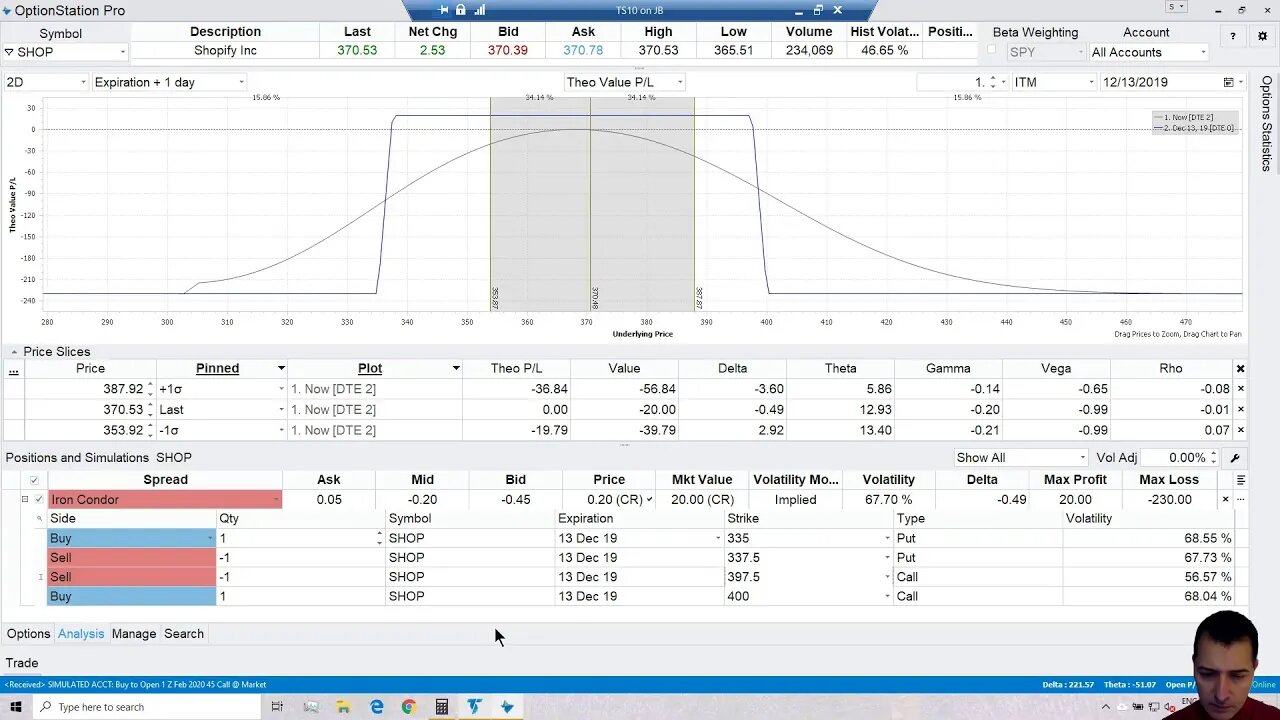1280x720 pixels.
Task: Open Calculator from the taskbar
Action: point(441,707)
